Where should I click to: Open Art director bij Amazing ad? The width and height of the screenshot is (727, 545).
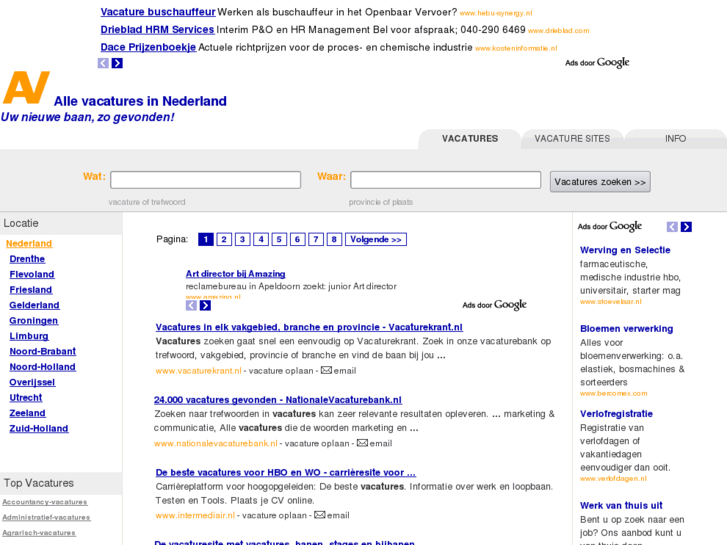tap(236, 274)
